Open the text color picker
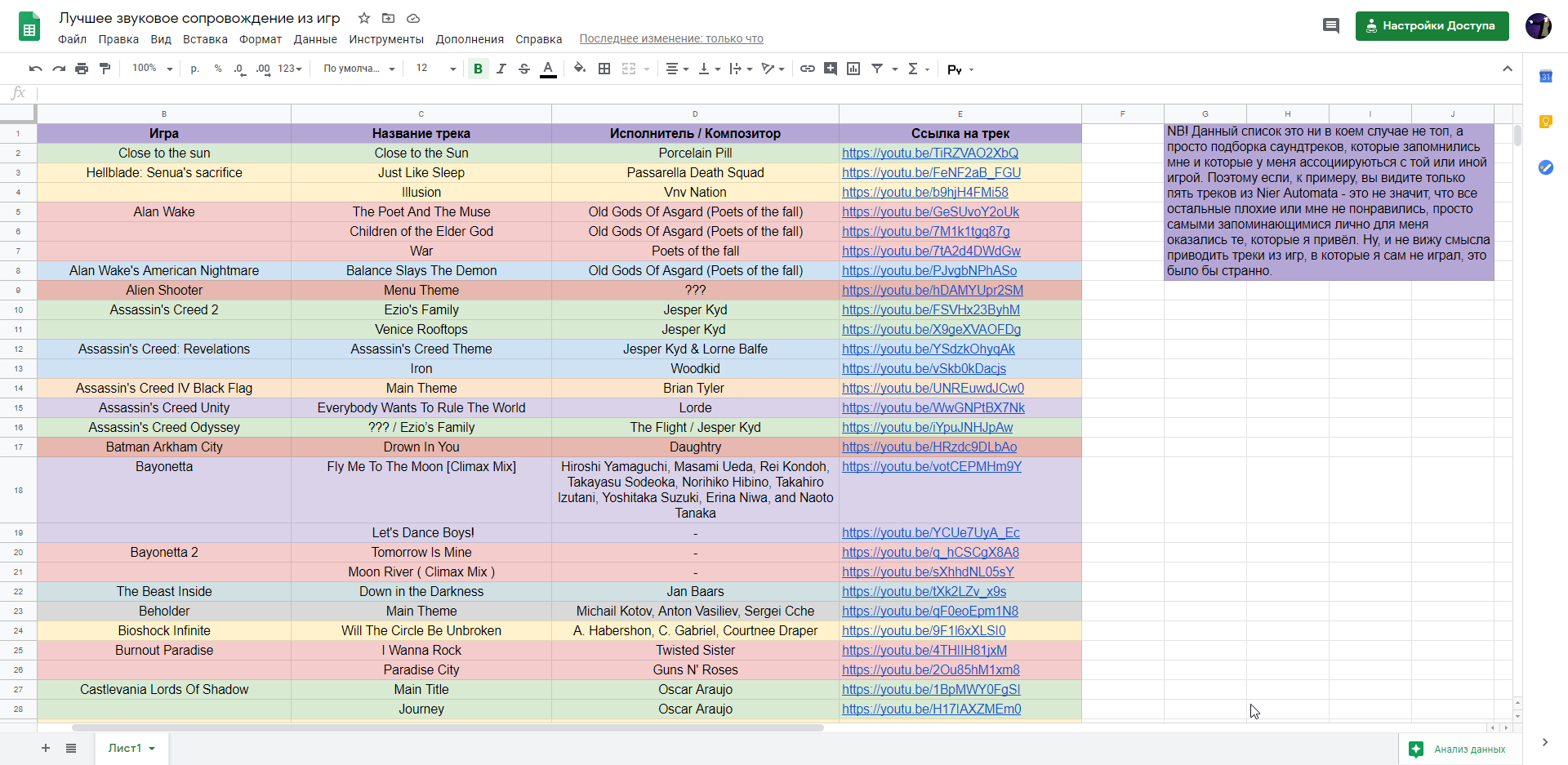 pyautogui.click(x=548, y=69)
